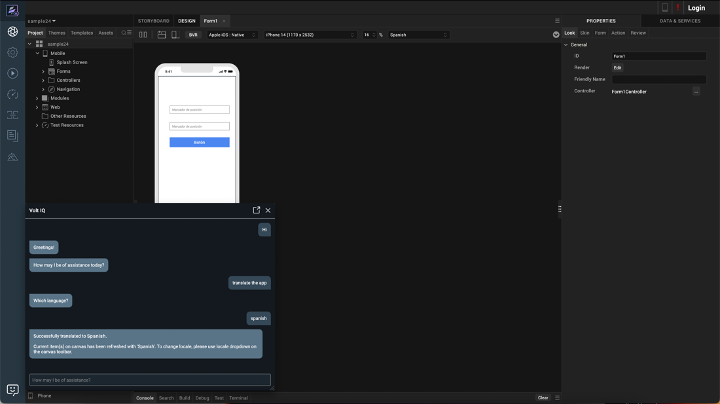Switch to the STORYBOARD tab

(x=153, y=21)
